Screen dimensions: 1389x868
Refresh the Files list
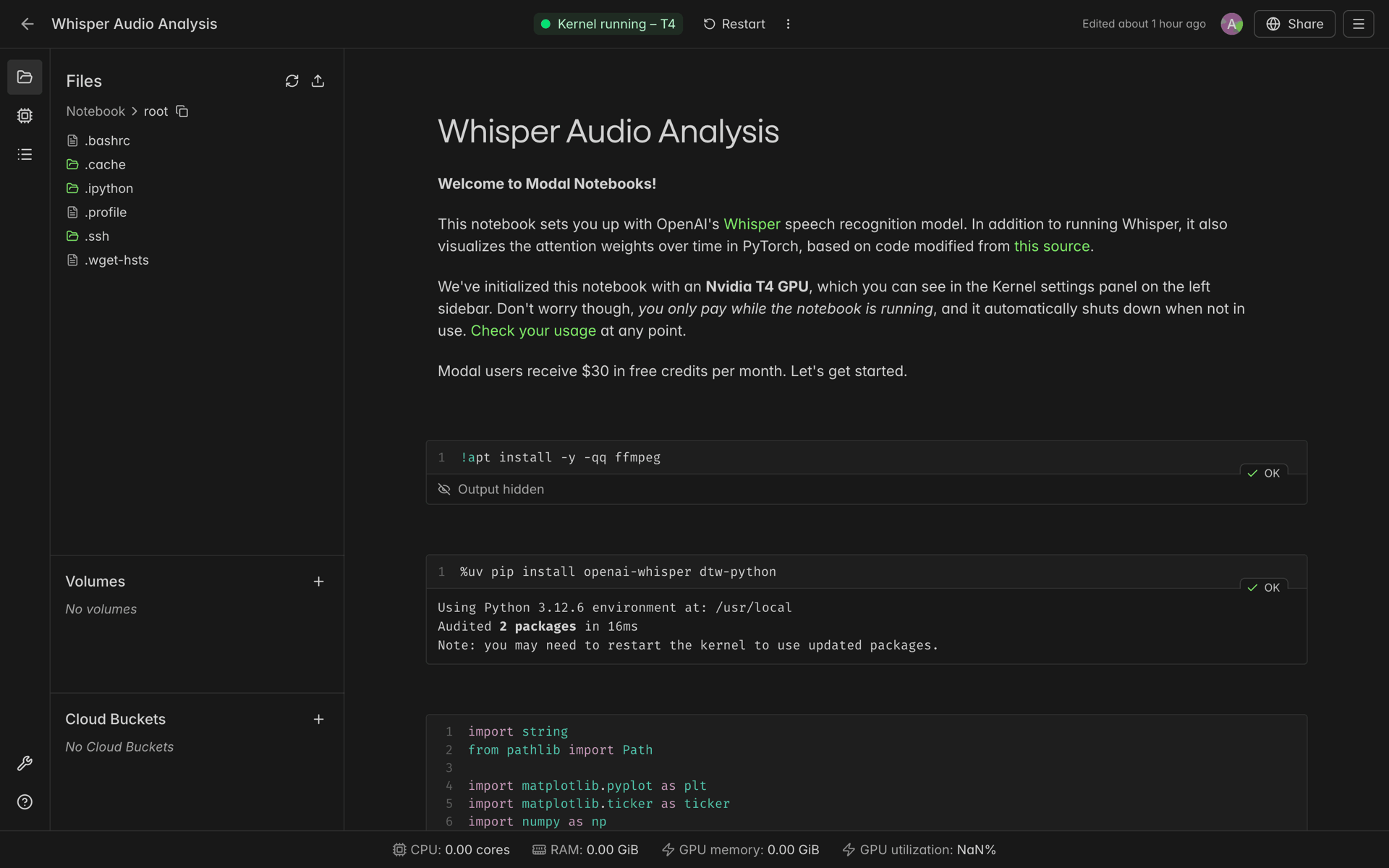292,81
